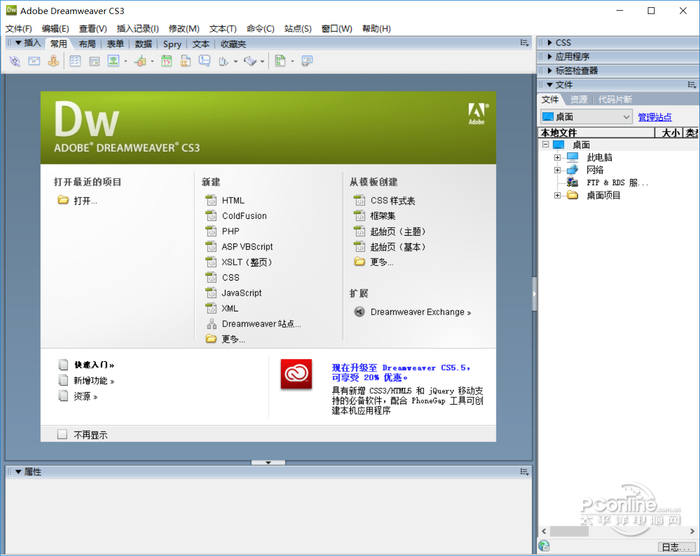Create a new PHP document
Screen dimensions: 700x556
230,231
